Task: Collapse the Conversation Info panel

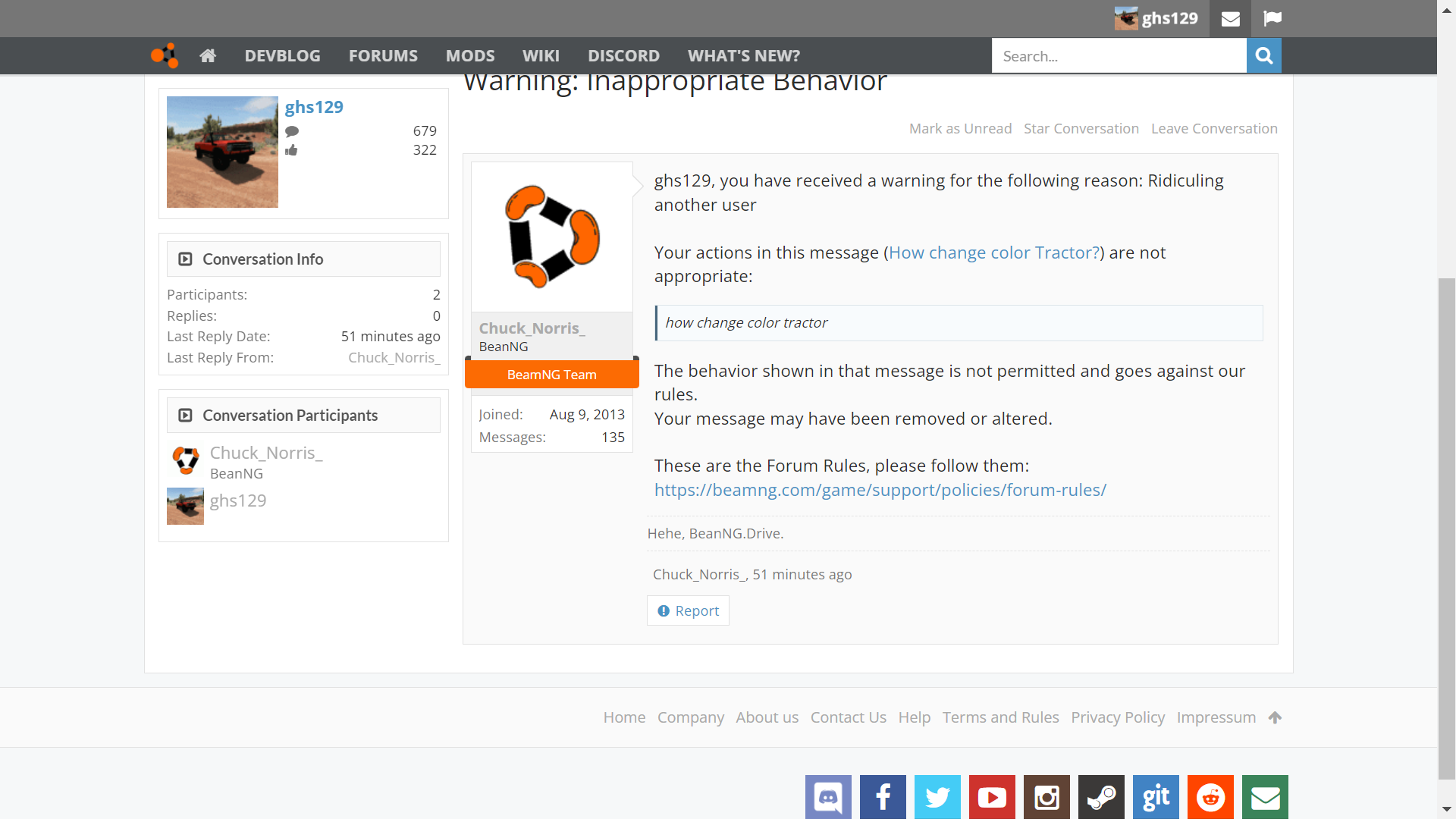Action: coord(185,259)
